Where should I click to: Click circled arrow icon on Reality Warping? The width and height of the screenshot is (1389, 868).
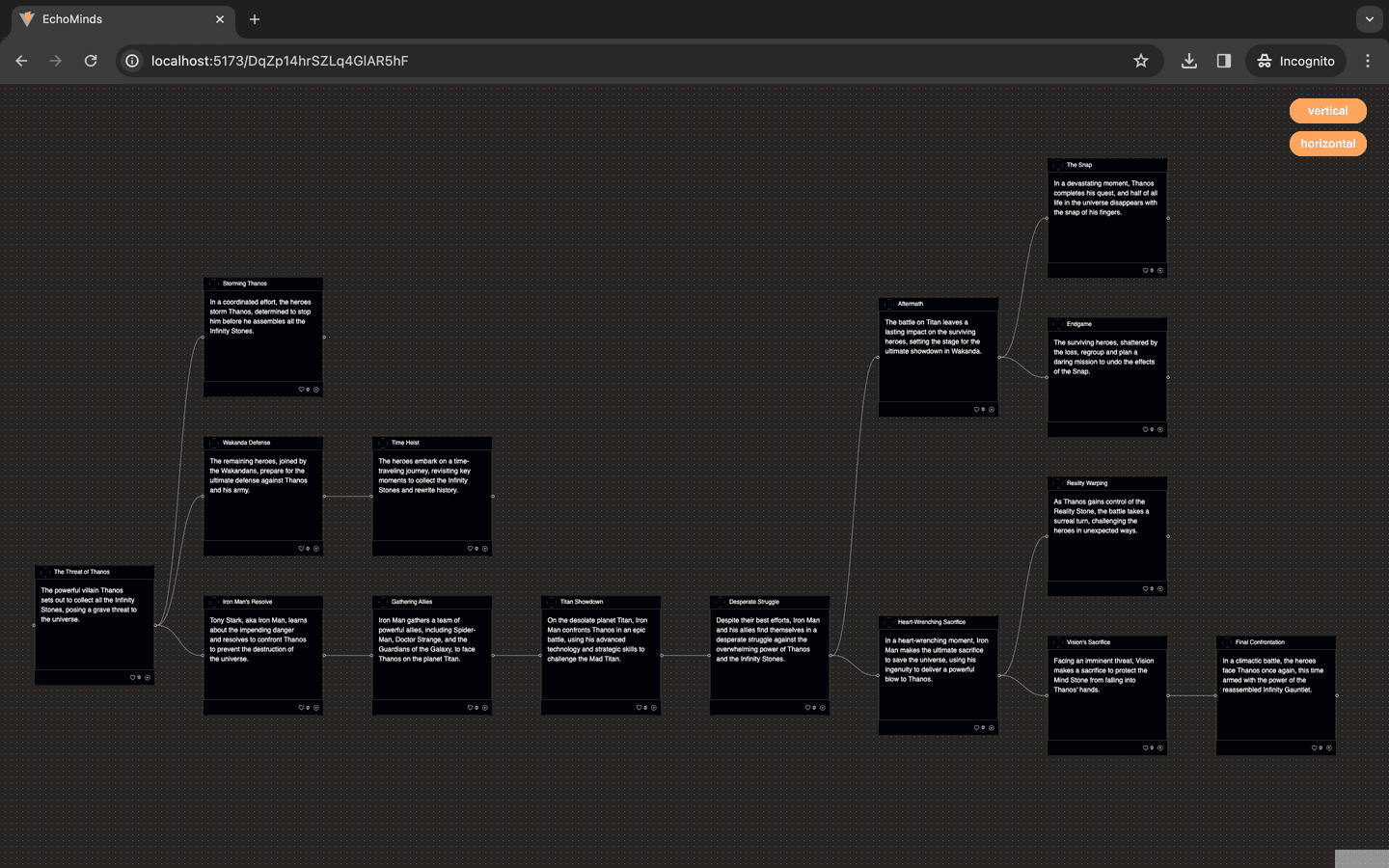pos(1160,589)
